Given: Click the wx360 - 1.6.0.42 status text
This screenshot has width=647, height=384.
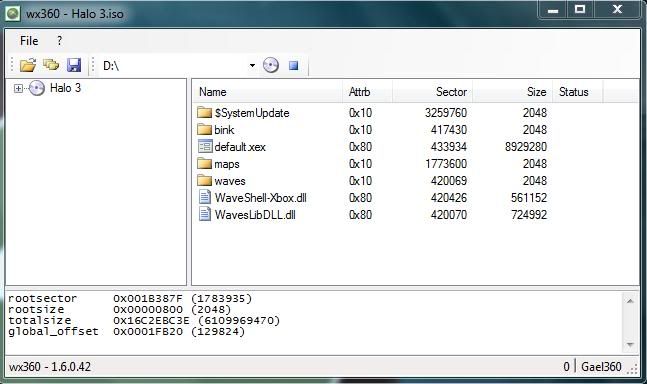Looking at the screenshot, I should pos(50,367).
